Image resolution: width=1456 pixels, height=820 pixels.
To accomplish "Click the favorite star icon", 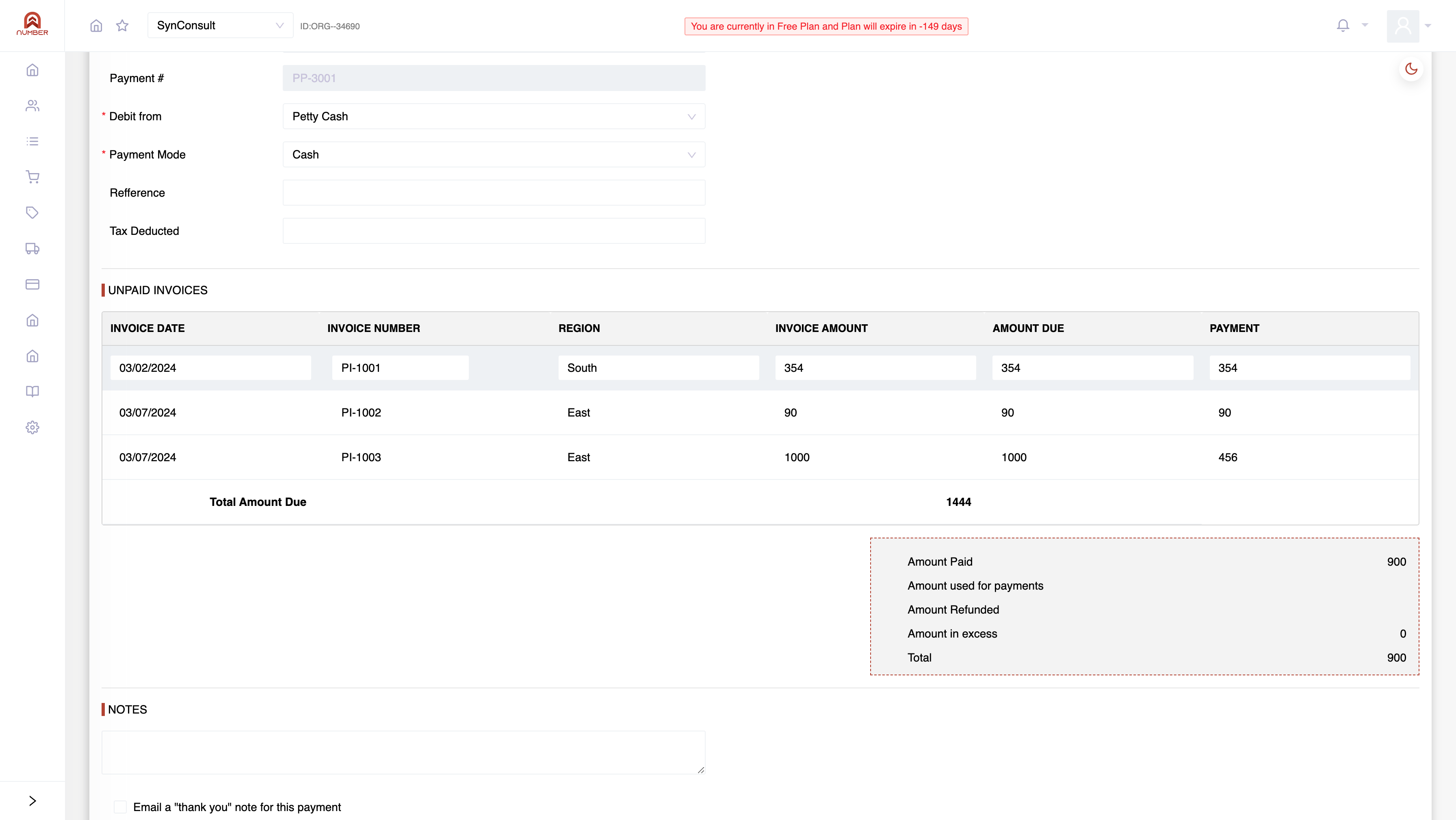I will pos(122,26).
